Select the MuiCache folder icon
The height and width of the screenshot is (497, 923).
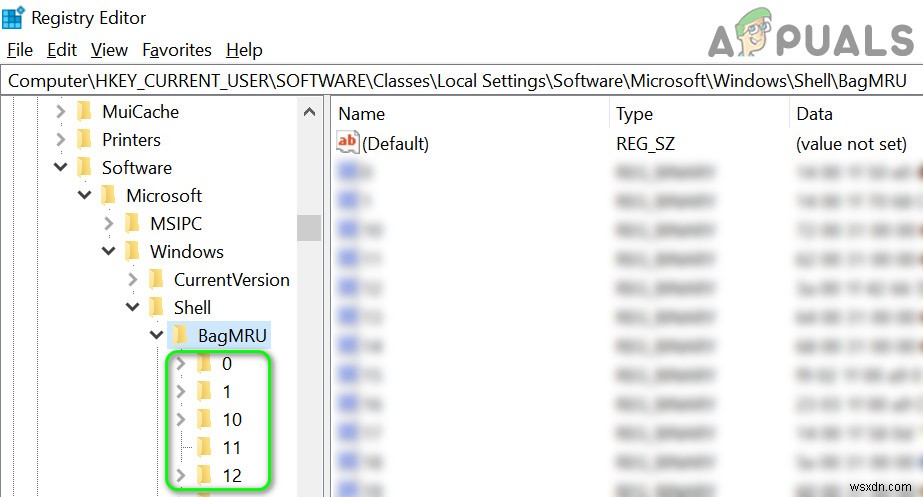click(x=85, y=111)
